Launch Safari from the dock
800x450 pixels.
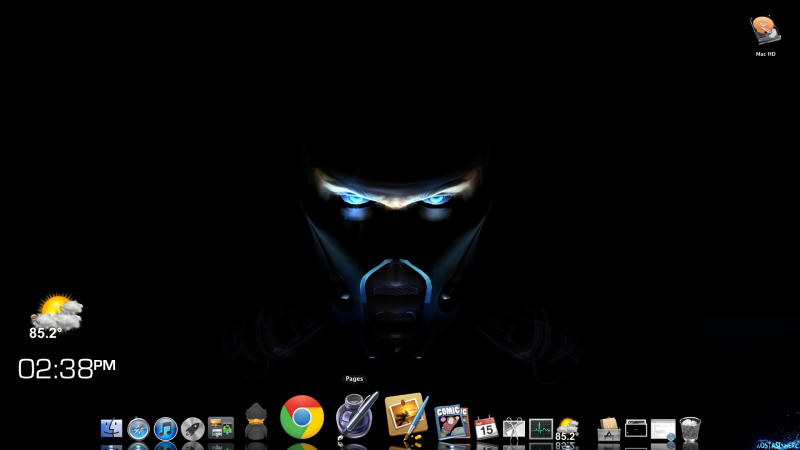pos(138,429)
